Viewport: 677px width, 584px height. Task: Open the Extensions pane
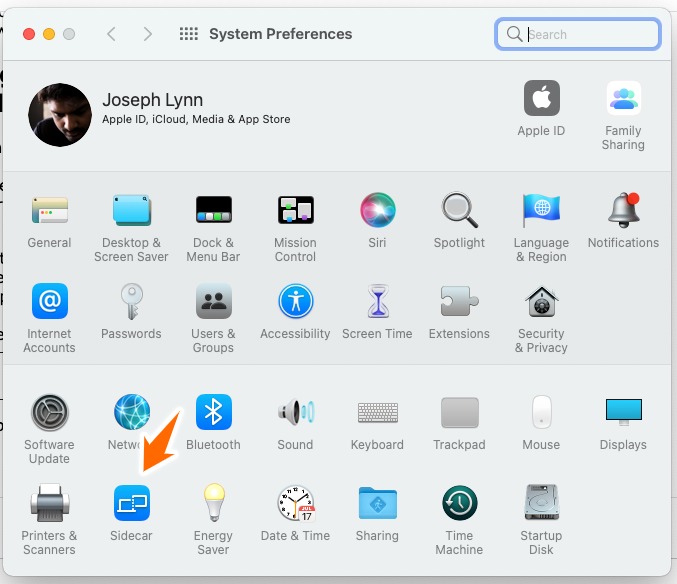click(x=459, y=301)
